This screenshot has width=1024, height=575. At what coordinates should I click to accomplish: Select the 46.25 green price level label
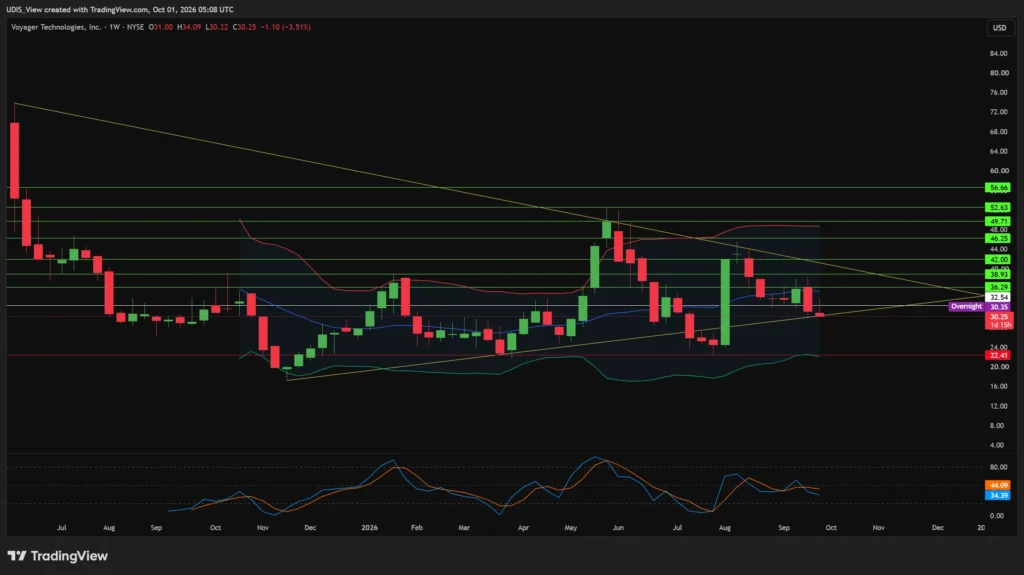[x=998, y=238]
